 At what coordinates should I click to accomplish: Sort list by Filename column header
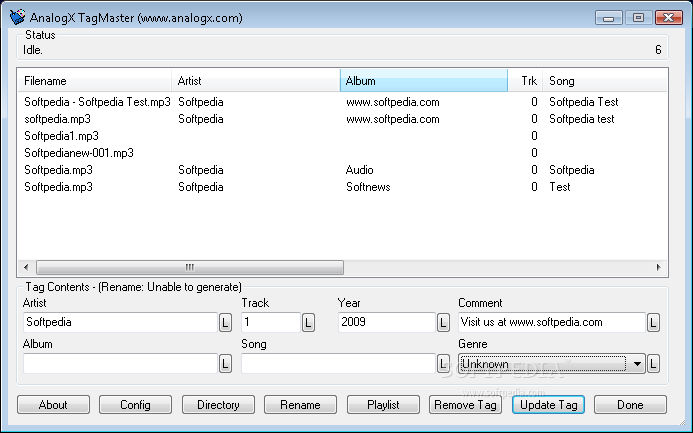[x=94, y=80]
